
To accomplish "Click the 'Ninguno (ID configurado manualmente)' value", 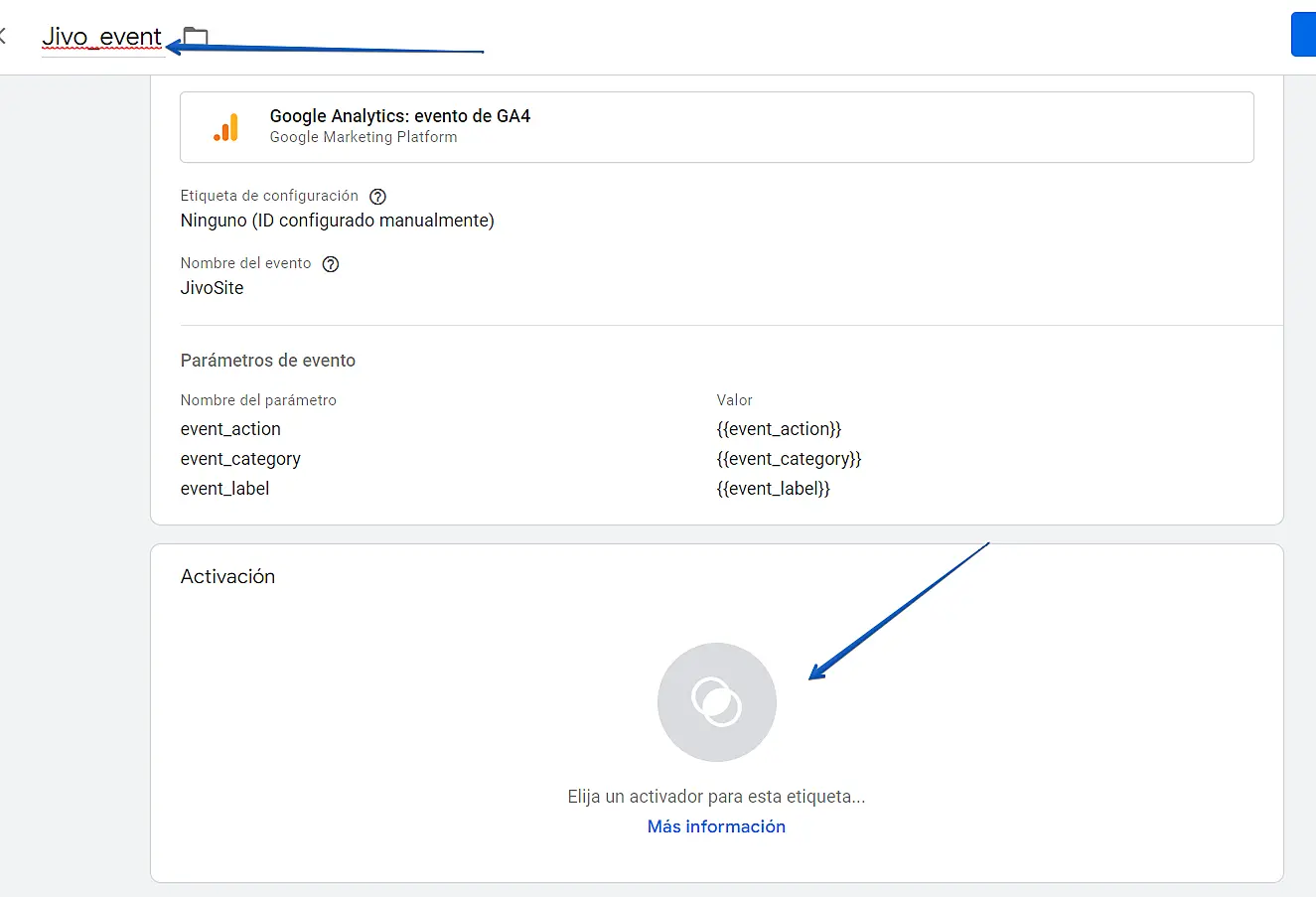I will 337,221.
